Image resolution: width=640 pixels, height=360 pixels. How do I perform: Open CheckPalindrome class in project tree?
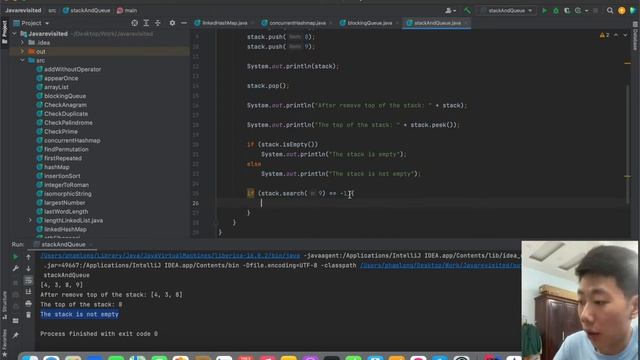click(68, 123)
